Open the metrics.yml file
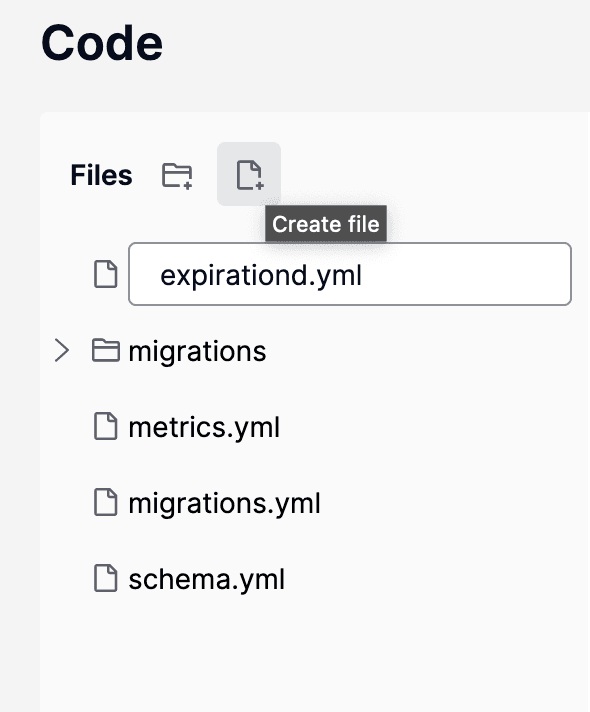590x712 pixels. click(x=204, y=427)
